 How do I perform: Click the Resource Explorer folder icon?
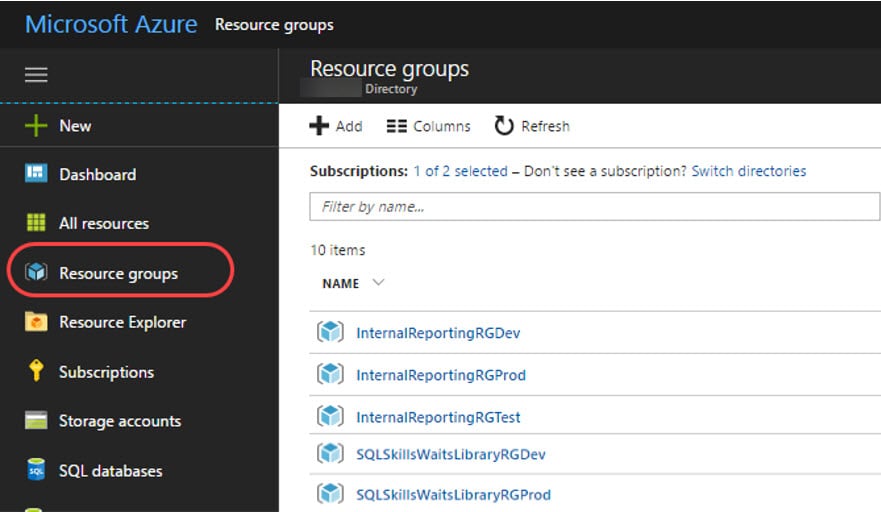pos(36,321)
